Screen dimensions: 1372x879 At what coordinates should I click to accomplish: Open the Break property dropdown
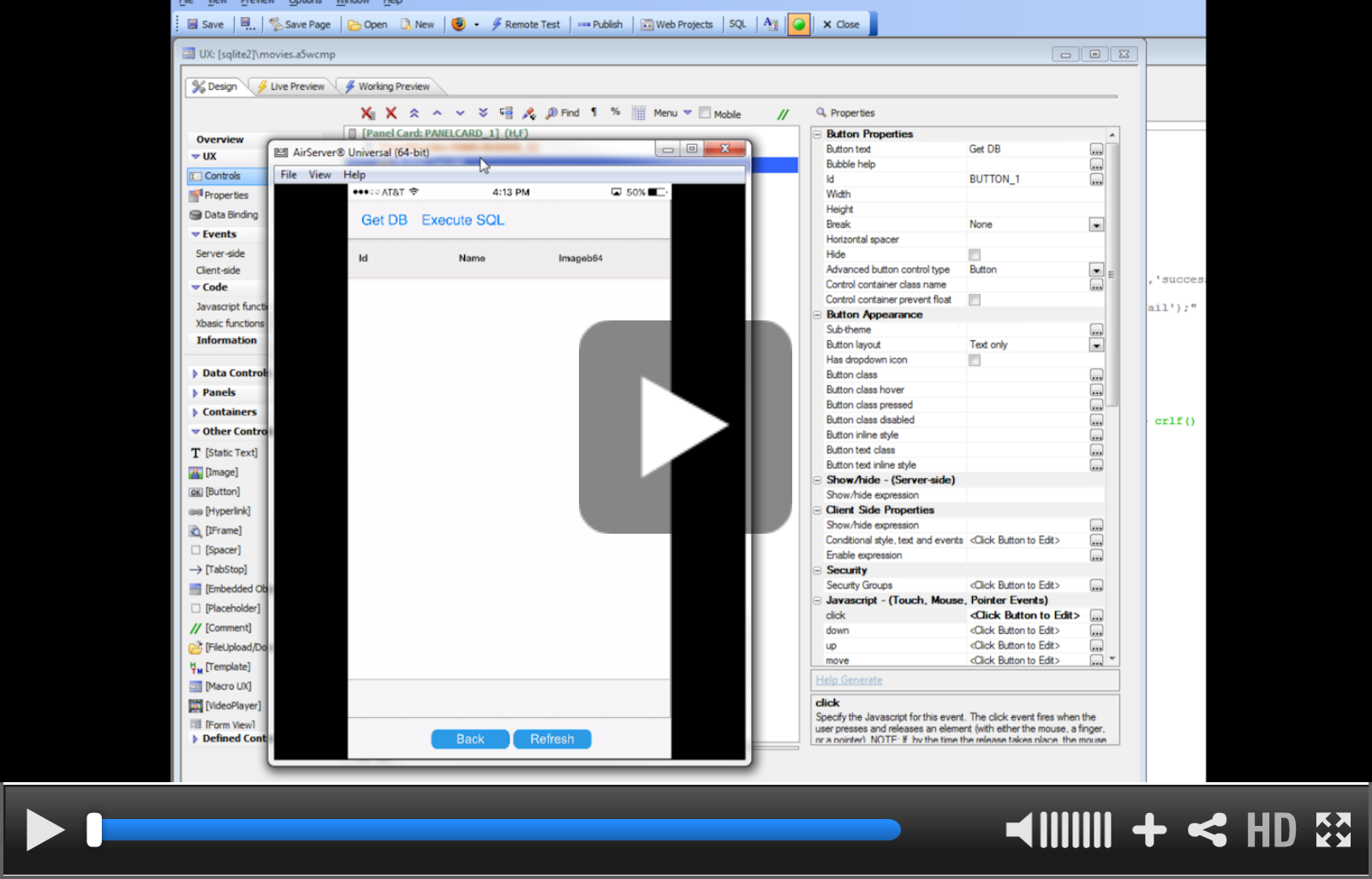(1096, 224)
